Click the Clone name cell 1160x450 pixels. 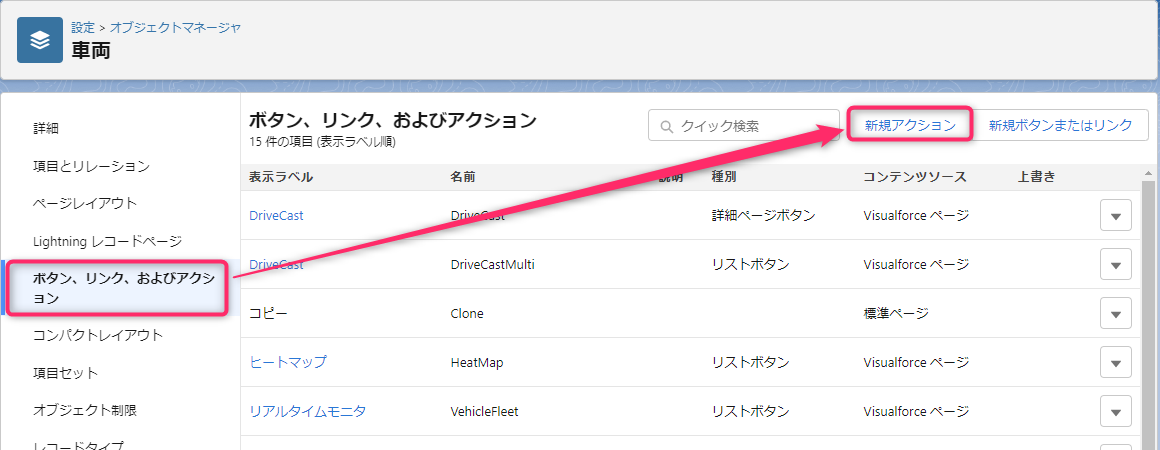467,313
